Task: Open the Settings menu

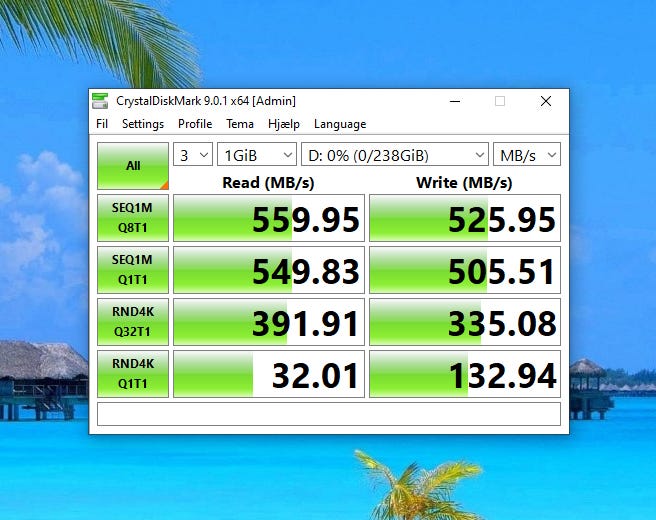Action: tap(143, 124)
